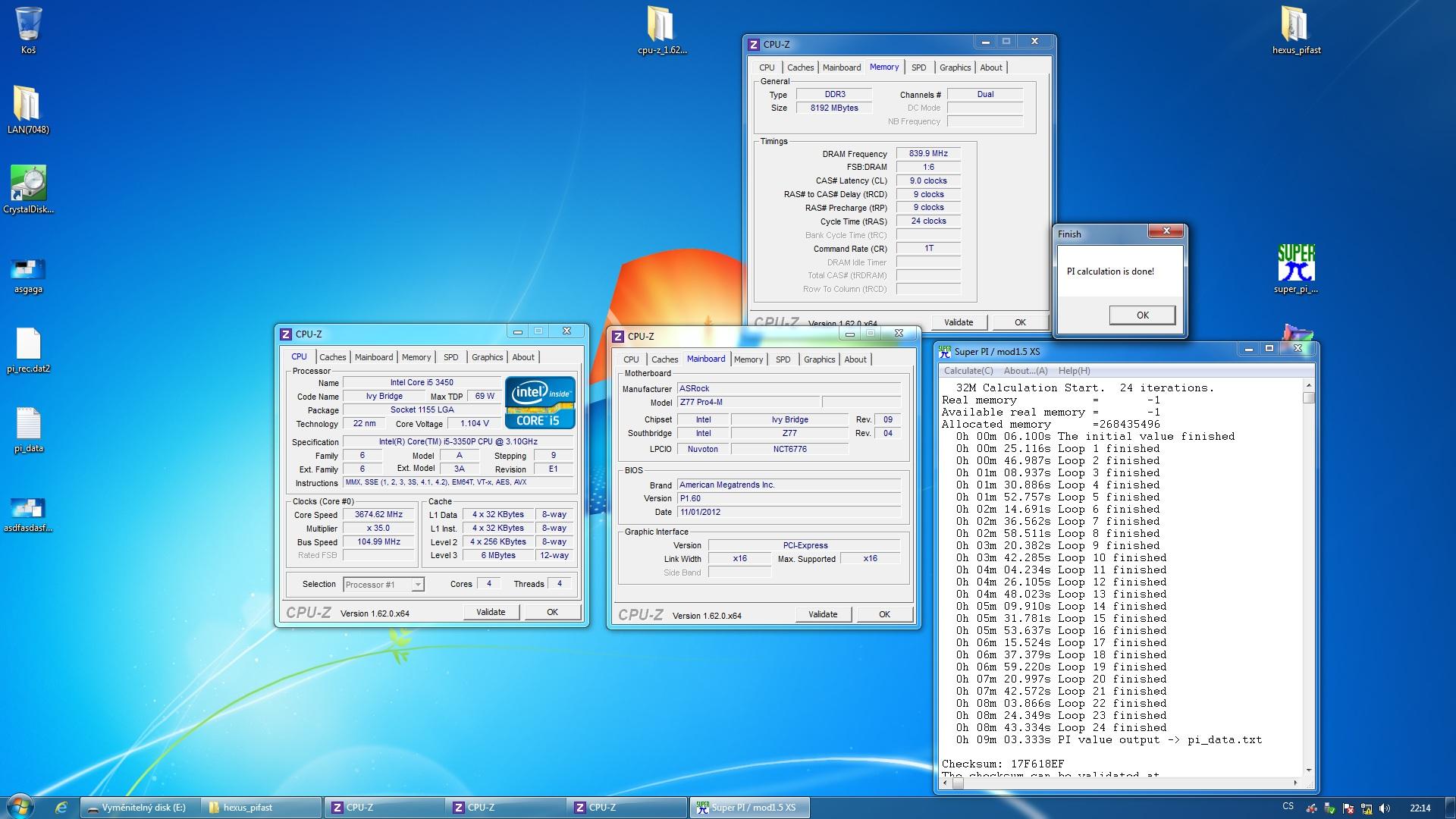The height and width of the screenshot is (819, 1456).
Task: Click the red graphics utility tray icon
Action: click(1311, 808)
